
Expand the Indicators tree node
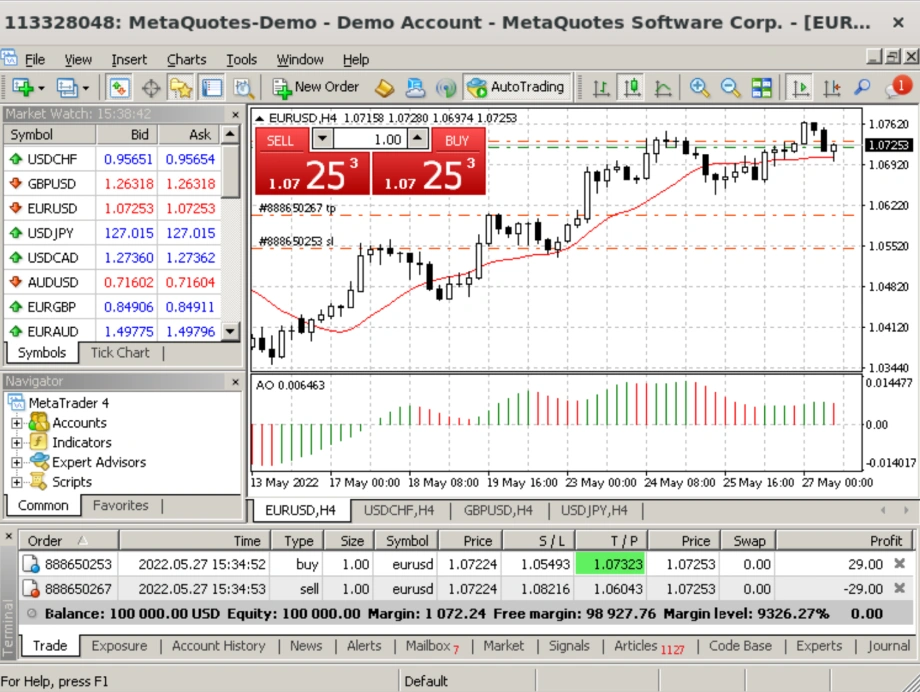[x=17, y=443]
